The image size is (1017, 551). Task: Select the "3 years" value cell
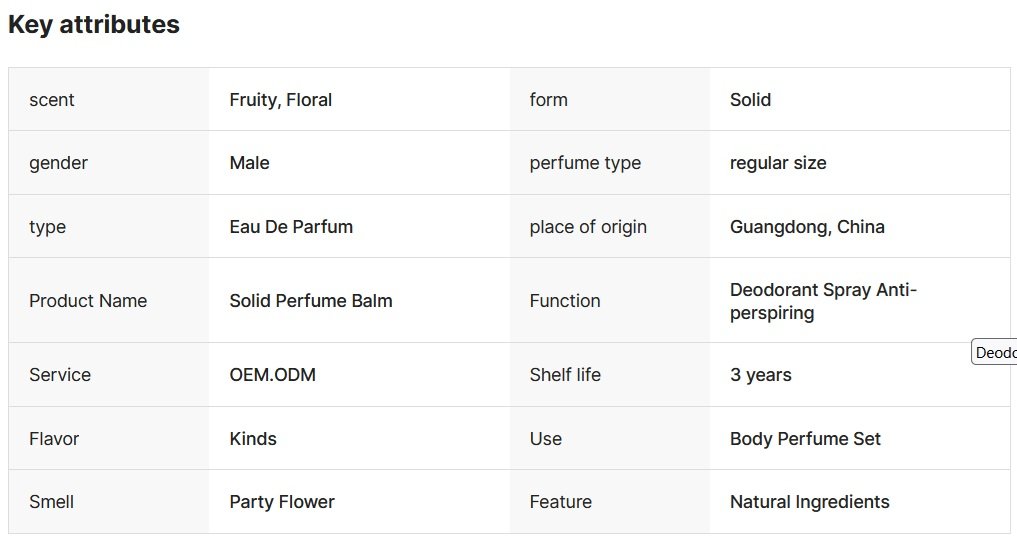point(761,375)
